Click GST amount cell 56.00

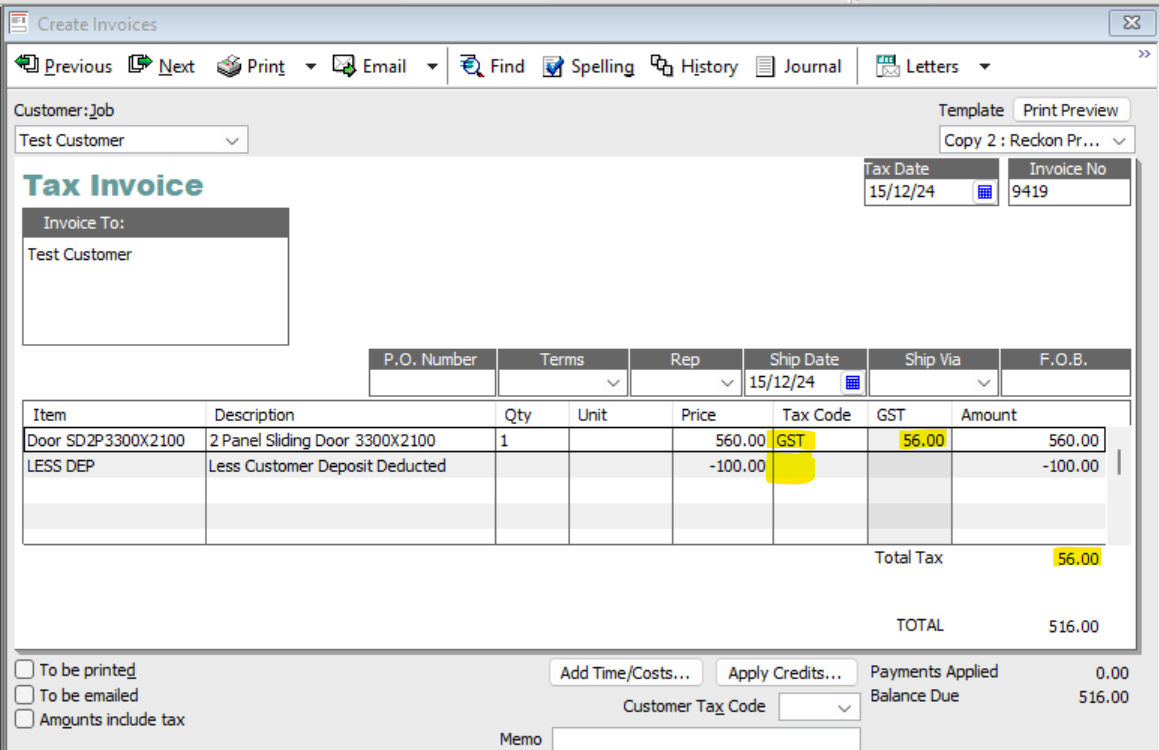coord(909,440)
